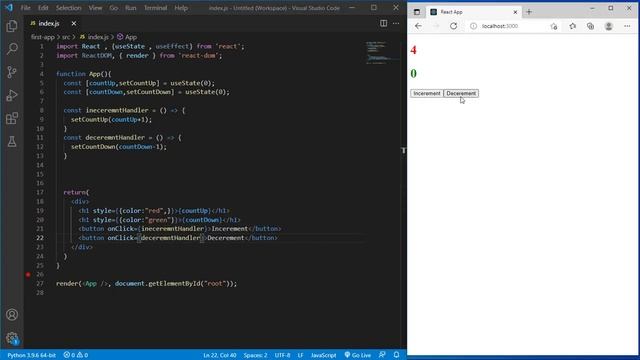The image size is (640, 360).
Task: Open browser Settings and more menu
Action: (627, 26)
